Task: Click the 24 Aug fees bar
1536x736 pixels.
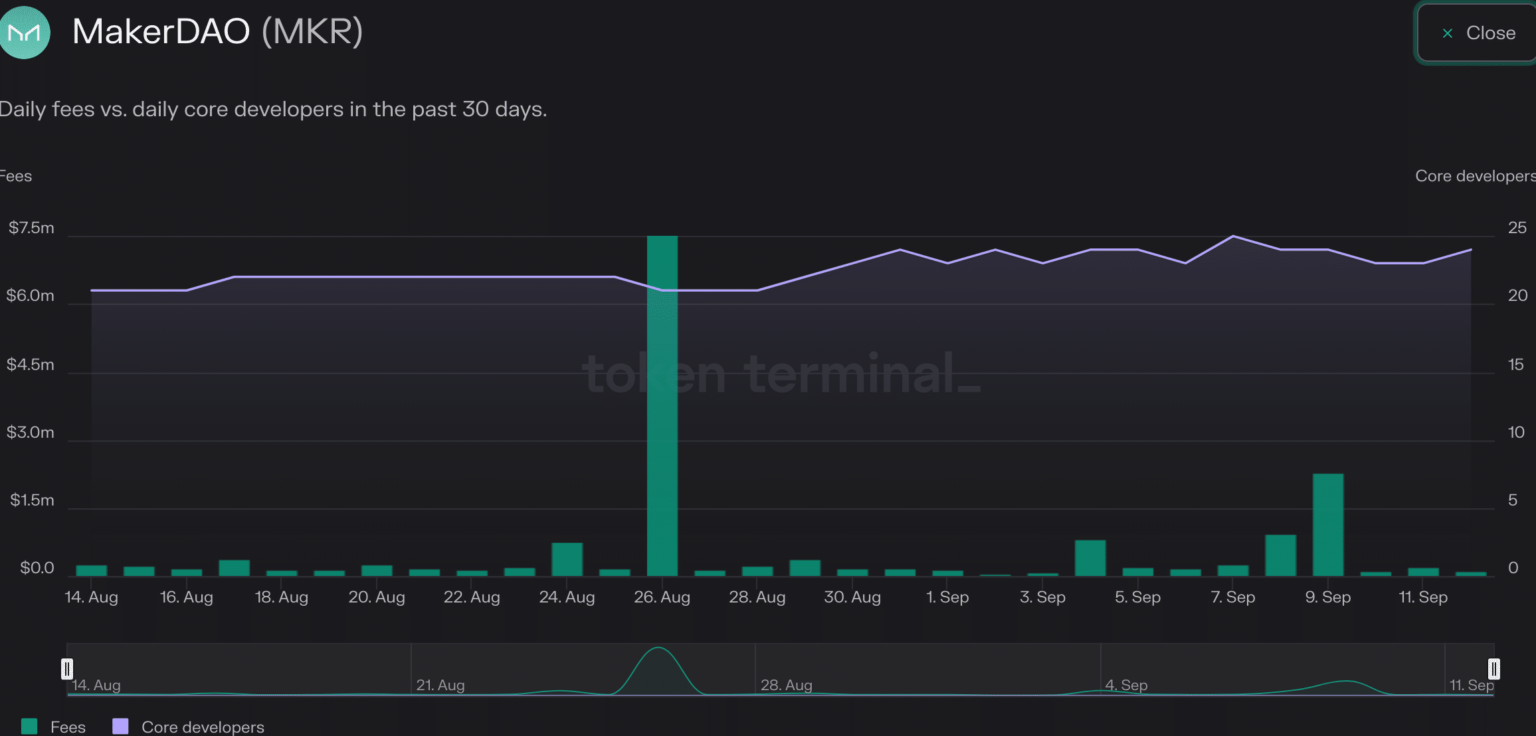Action: [567, 560]
